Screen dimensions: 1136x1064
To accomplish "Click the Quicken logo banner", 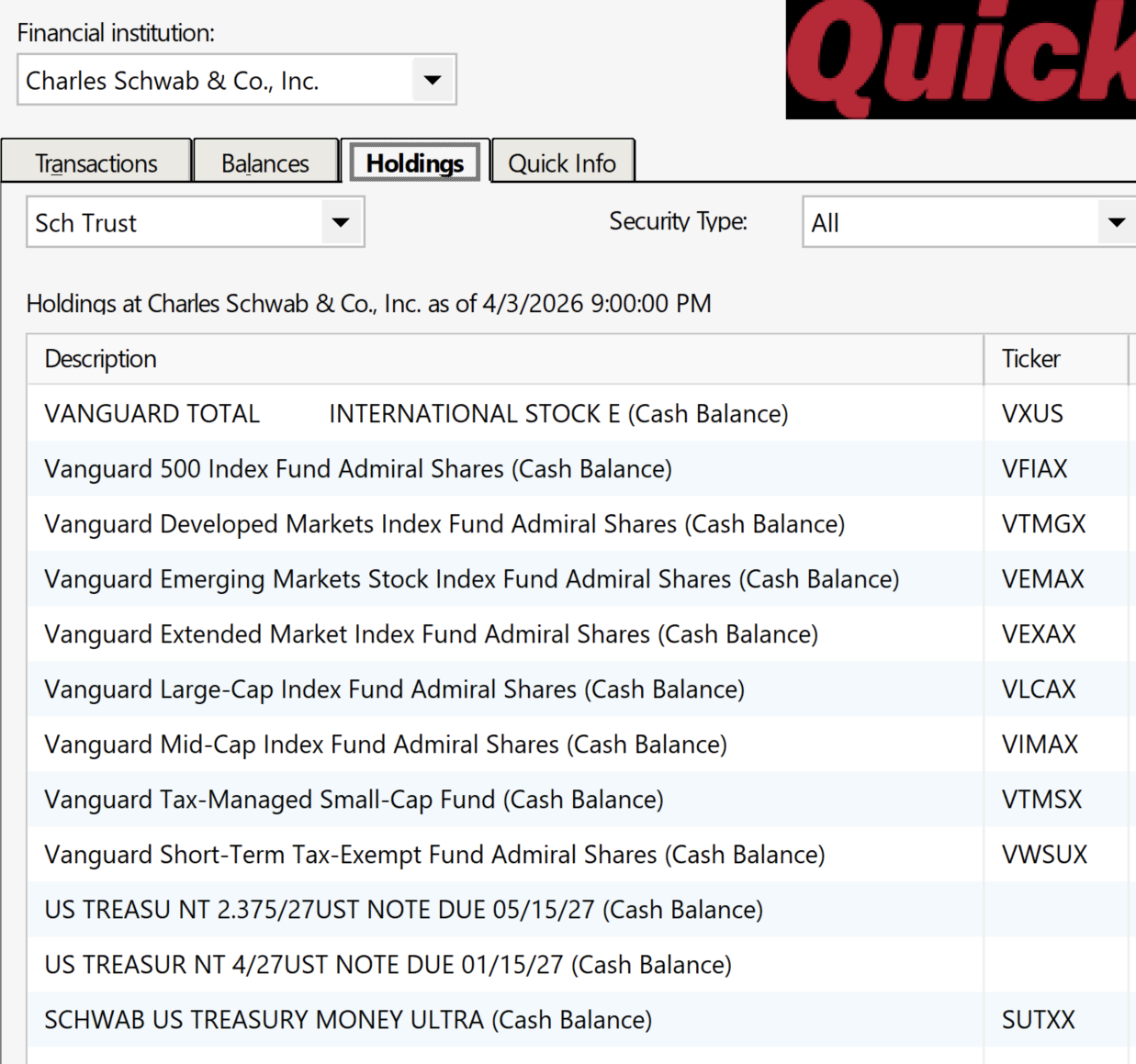I will [x=961, y=59].
